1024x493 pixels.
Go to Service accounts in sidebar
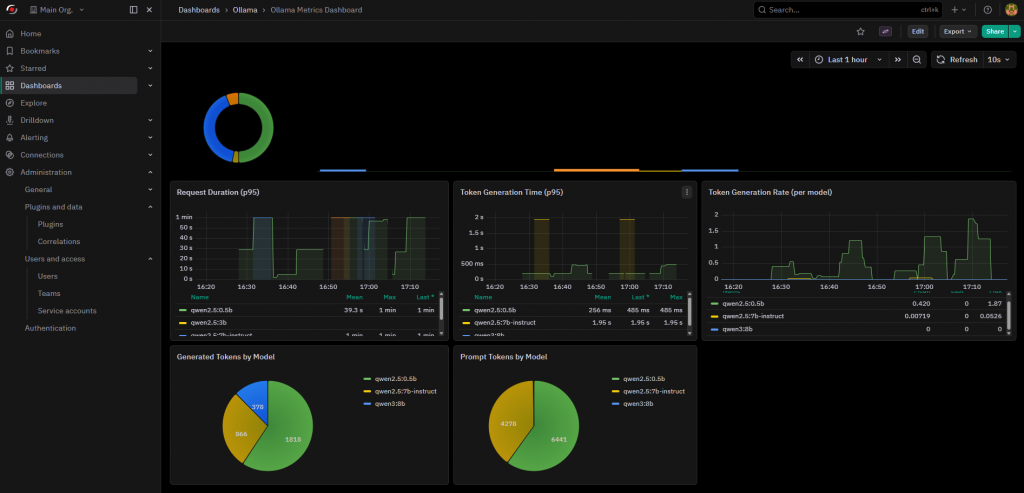66,311
